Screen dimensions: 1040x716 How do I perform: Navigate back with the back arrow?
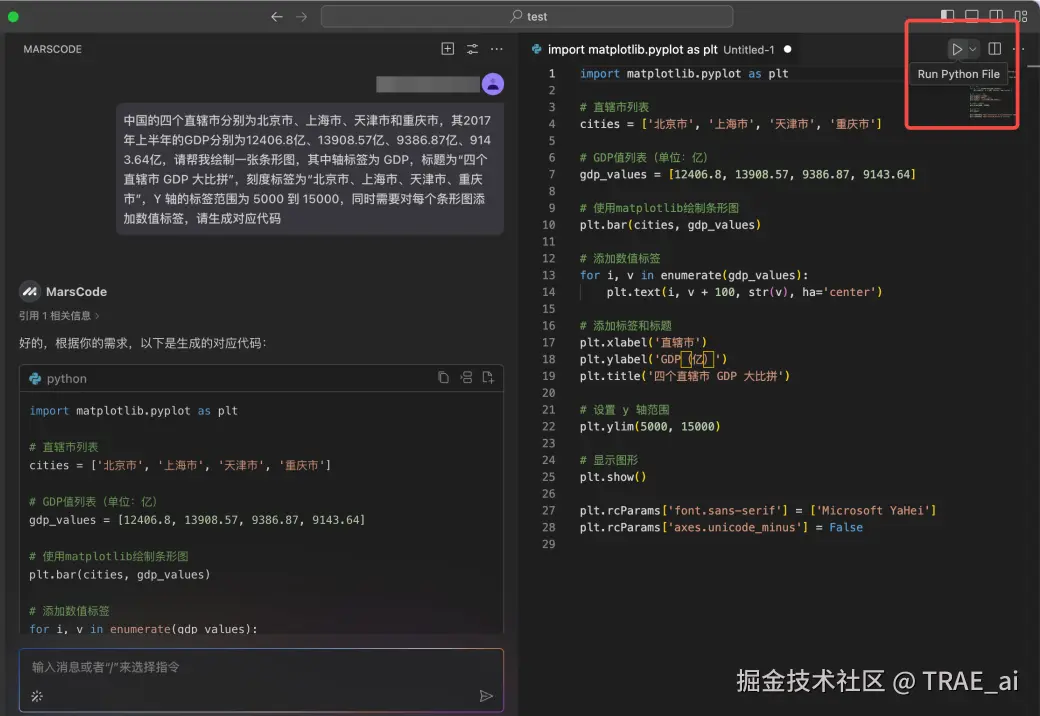[276, 16]
